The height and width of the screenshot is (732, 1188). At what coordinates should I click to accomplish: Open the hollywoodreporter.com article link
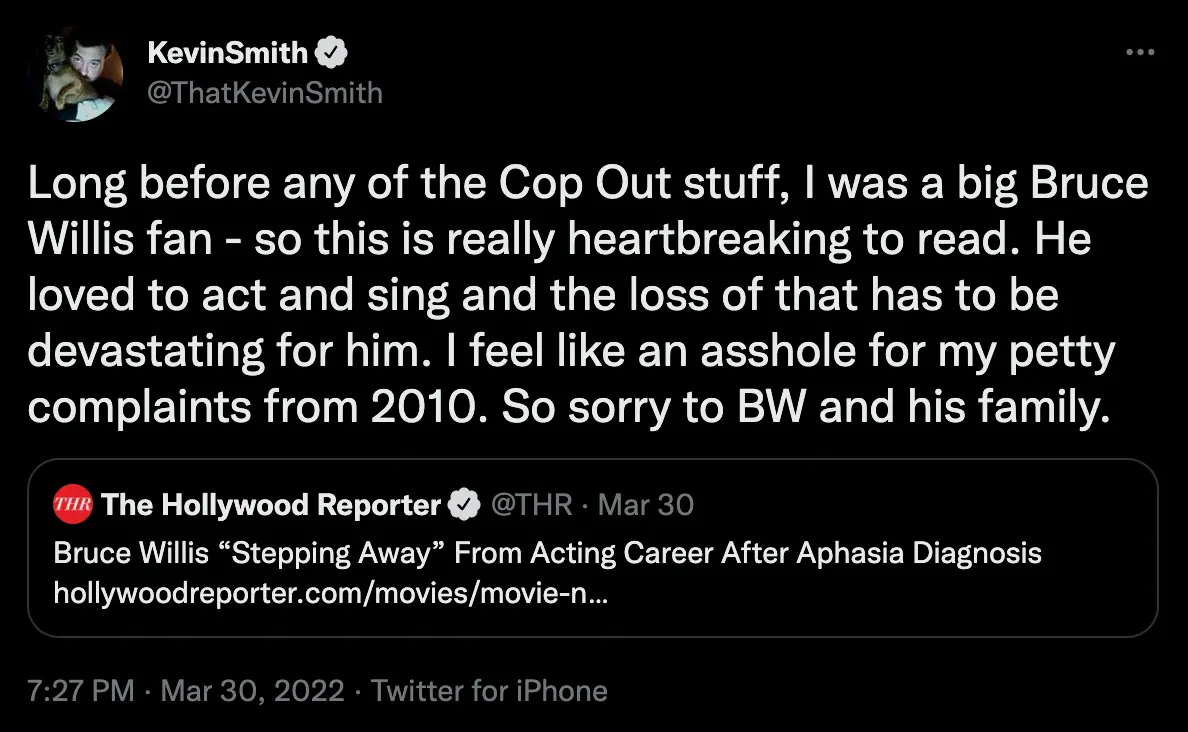point(330,596)
